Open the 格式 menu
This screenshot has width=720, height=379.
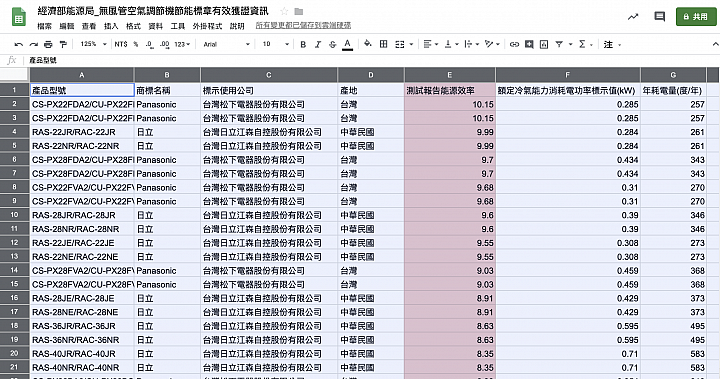tap(133, 26)
